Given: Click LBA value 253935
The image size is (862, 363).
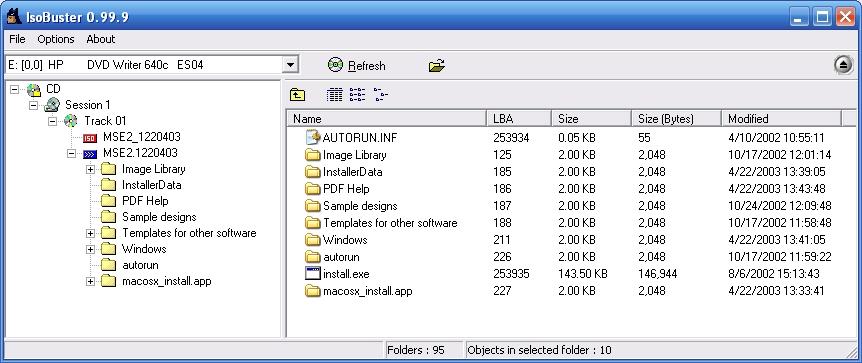Looking at the screenshot, I should 511,274.
